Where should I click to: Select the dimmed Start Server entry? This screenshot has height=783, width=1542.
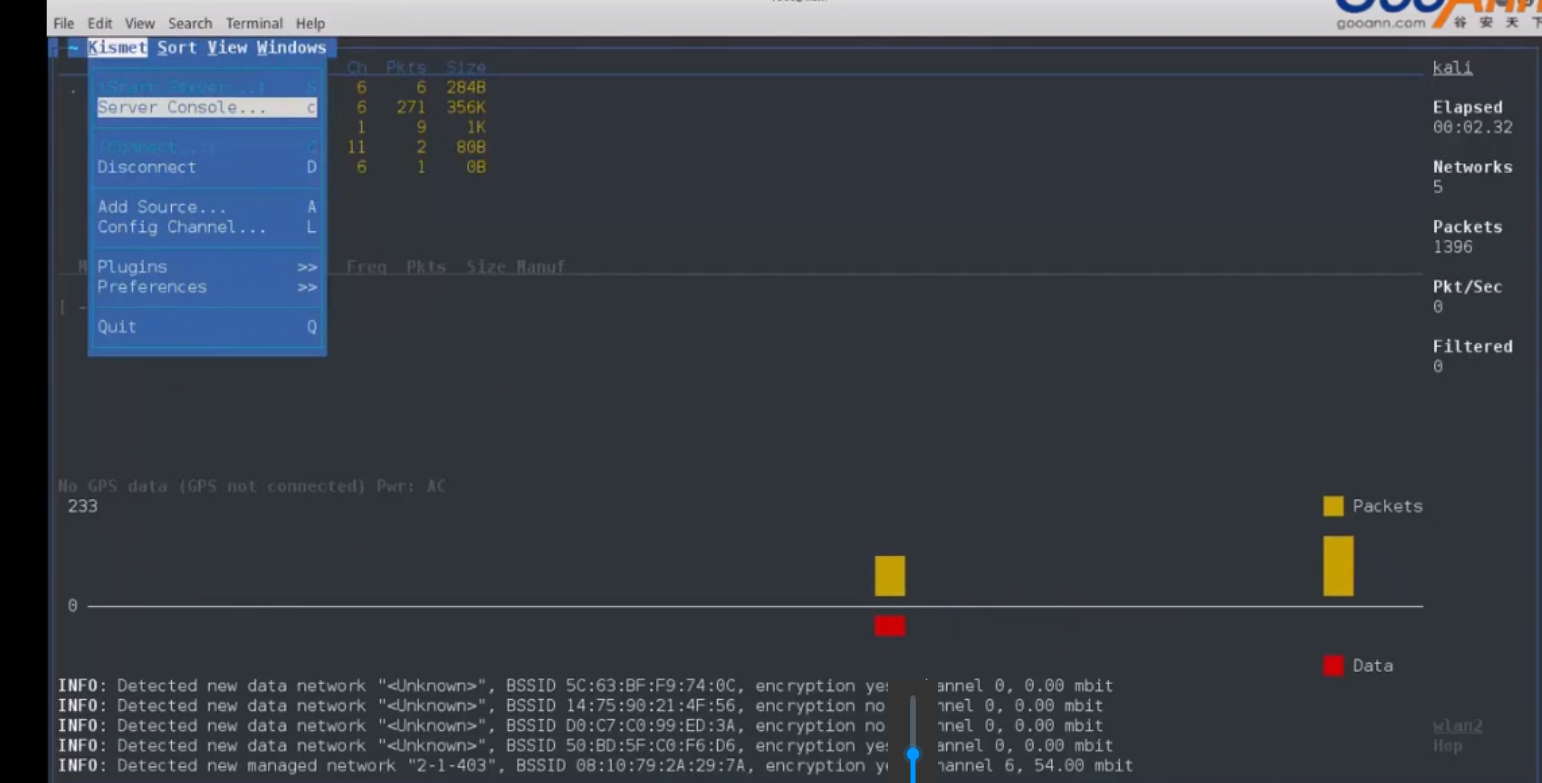pos(207,87)
